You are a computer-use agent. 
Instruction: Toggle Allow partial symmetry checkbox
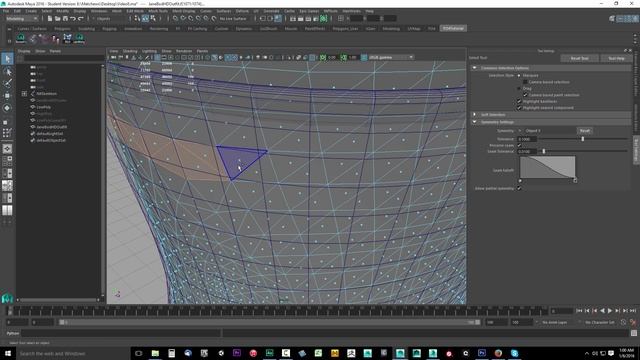coord(519,188)
